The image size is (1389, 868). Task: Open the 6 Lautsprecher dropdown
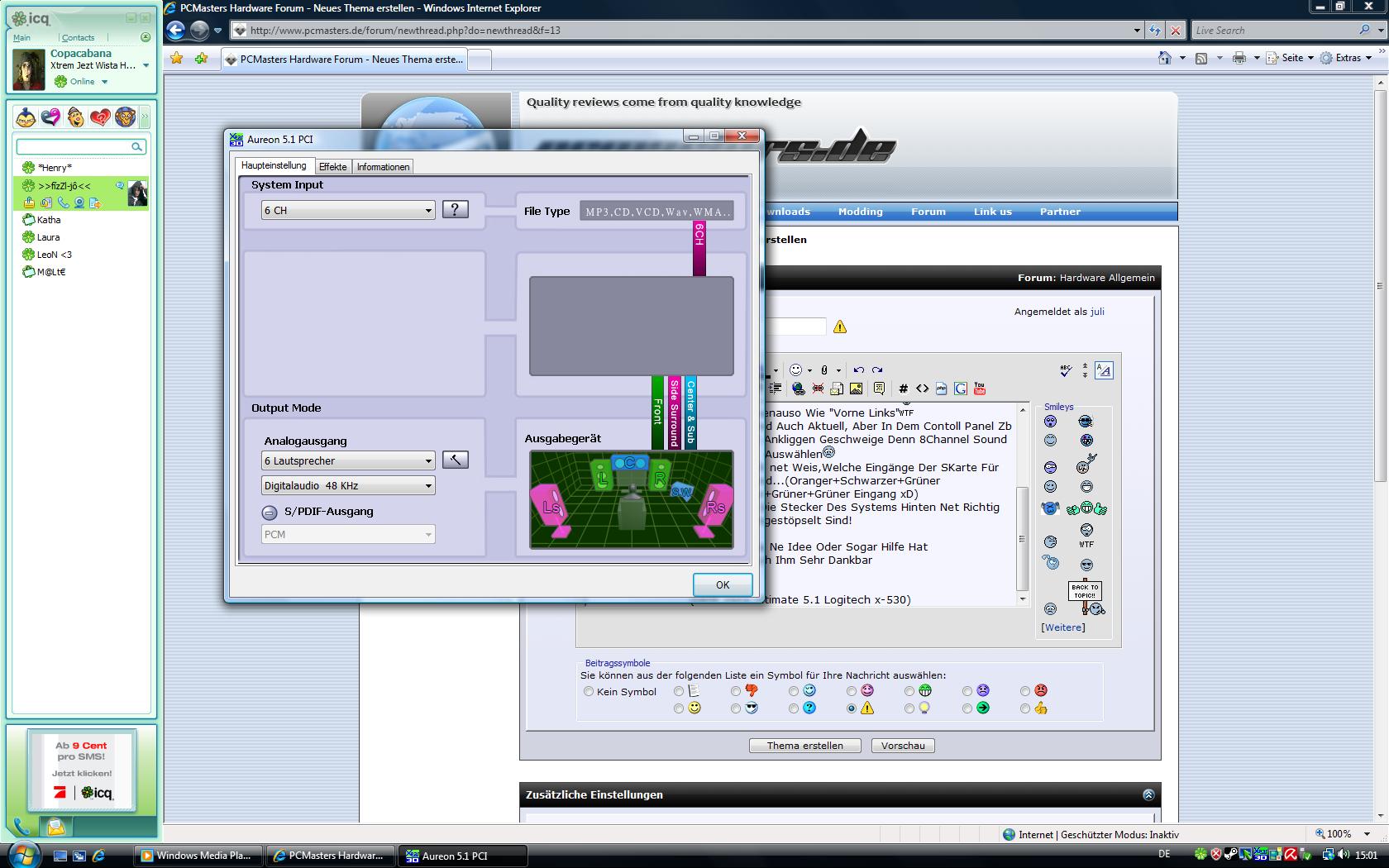(x=348, y=460)
